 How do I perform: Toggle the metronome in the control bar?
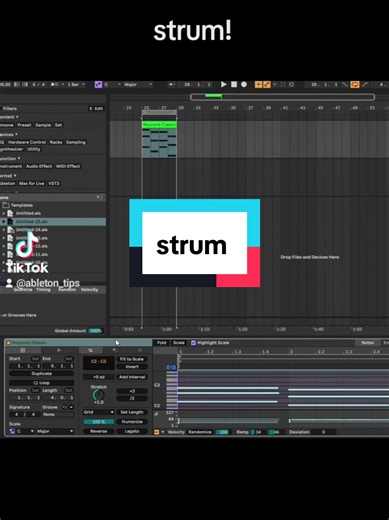tap(55, 85)
